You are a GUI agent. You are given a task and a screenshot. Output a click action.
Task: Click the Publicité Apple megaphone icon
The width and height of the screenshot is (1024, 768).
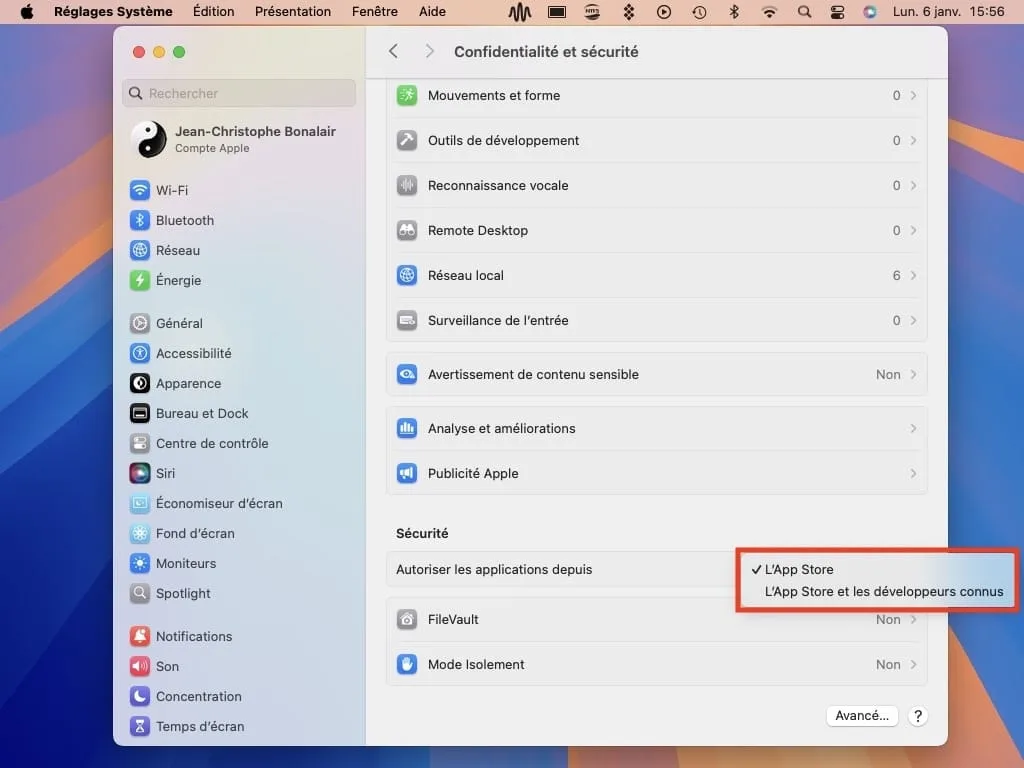pyautogui.click(x=407, y=473)
